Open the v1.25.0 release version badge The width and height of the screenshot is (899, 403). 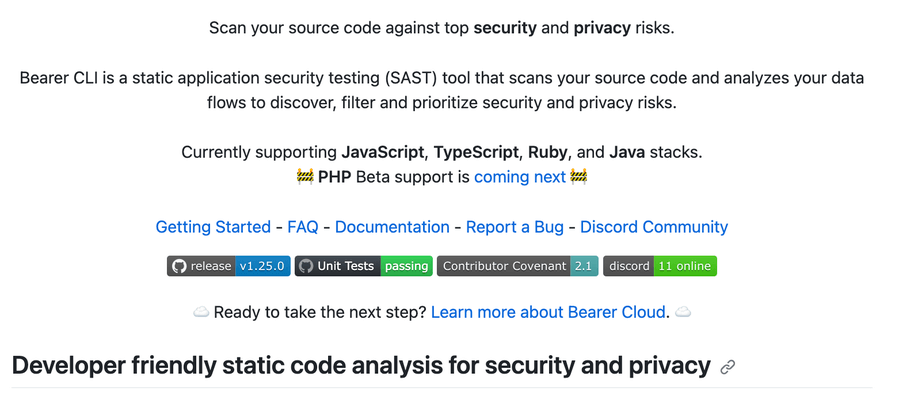262,266
